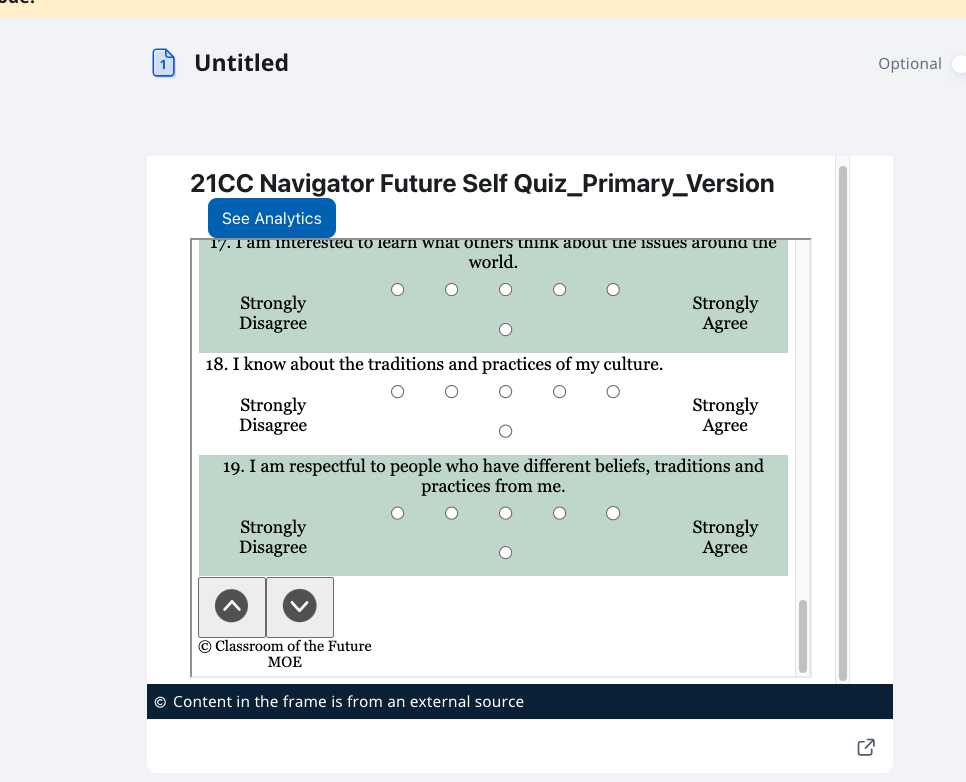Select first radio option for question 19
966x782 pixels.
tap(397, 513)
